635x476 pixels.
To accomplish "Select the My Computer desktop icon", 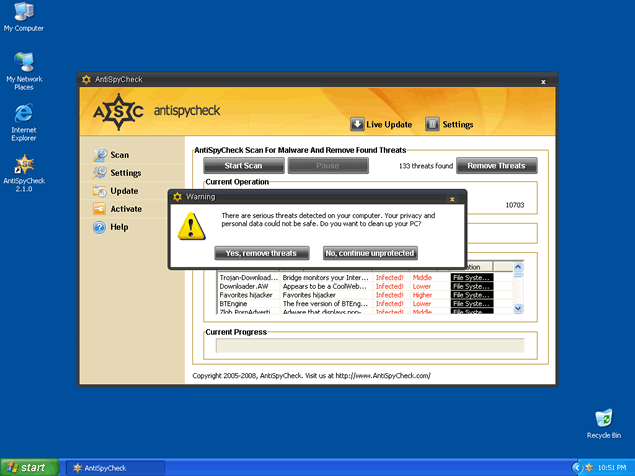I will click(23, 13).
